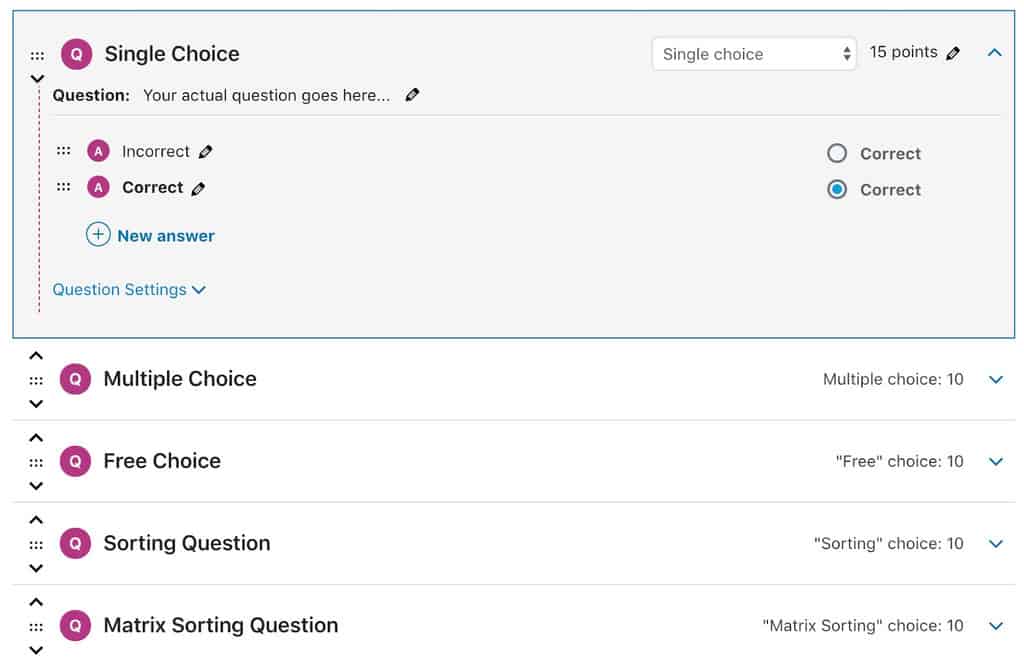Move Free Choice question down arrow

click(36, 486)
